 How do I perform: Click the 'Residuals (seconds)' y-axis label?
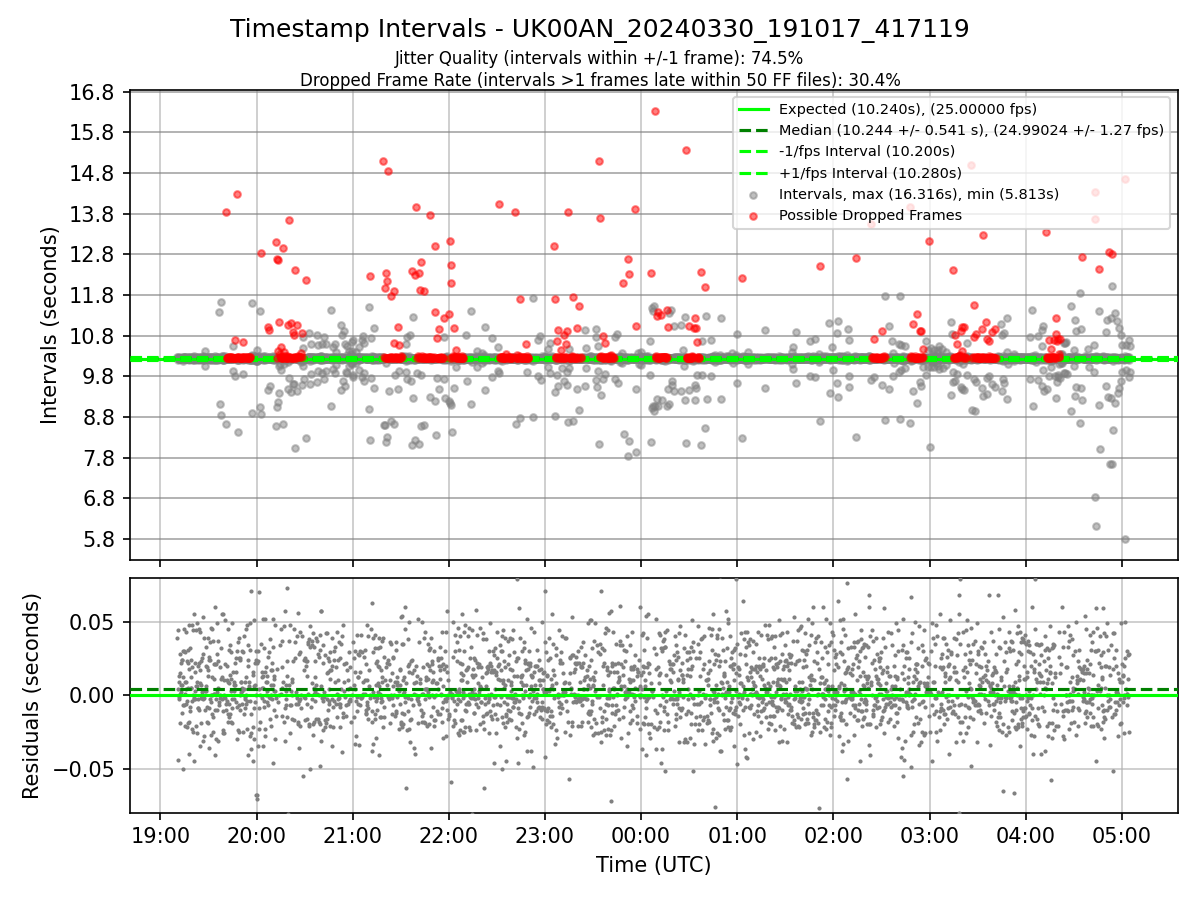[31, 696]
